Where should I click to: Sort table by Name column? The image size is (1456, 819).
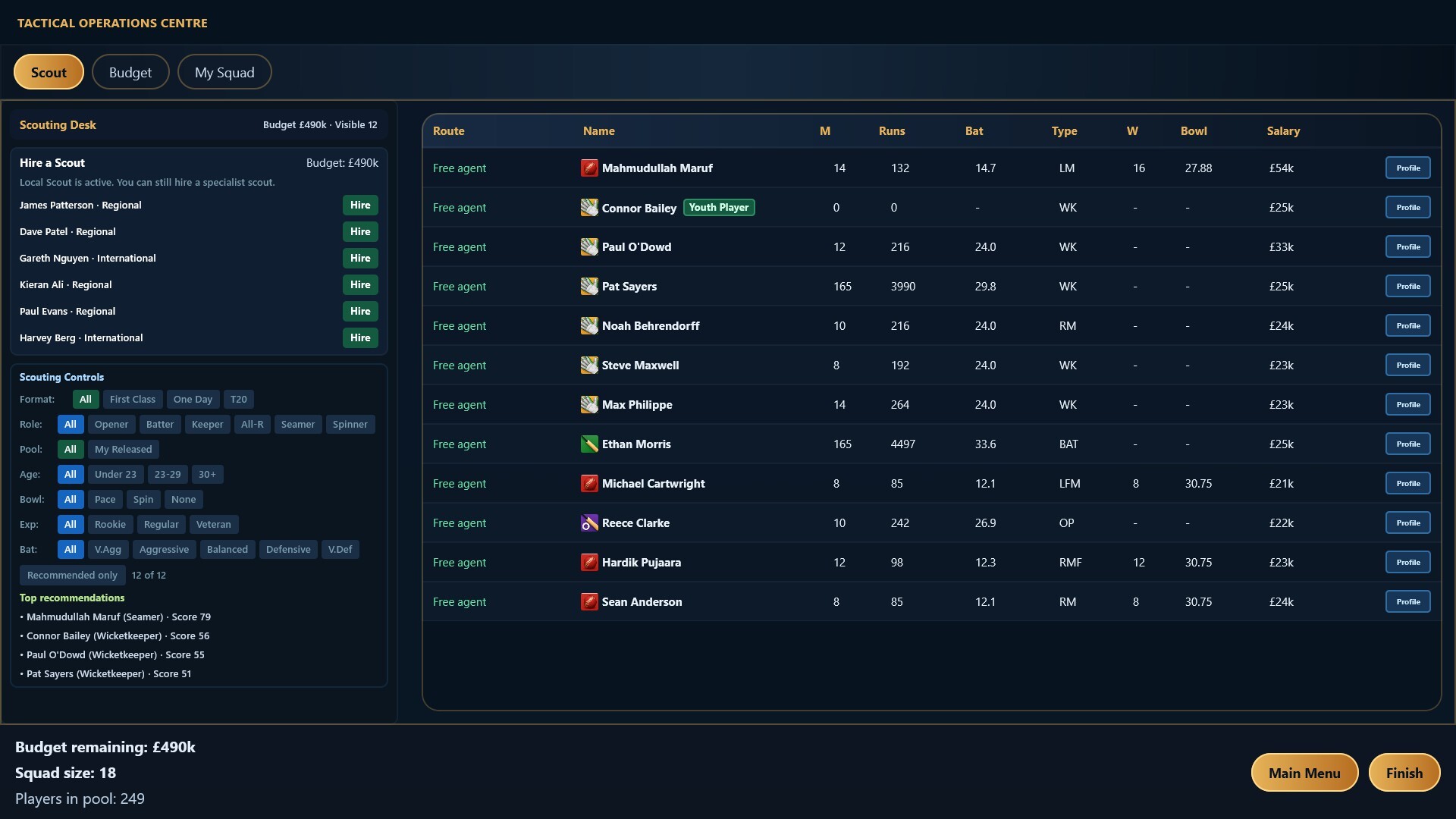click(x=598, y=131)
